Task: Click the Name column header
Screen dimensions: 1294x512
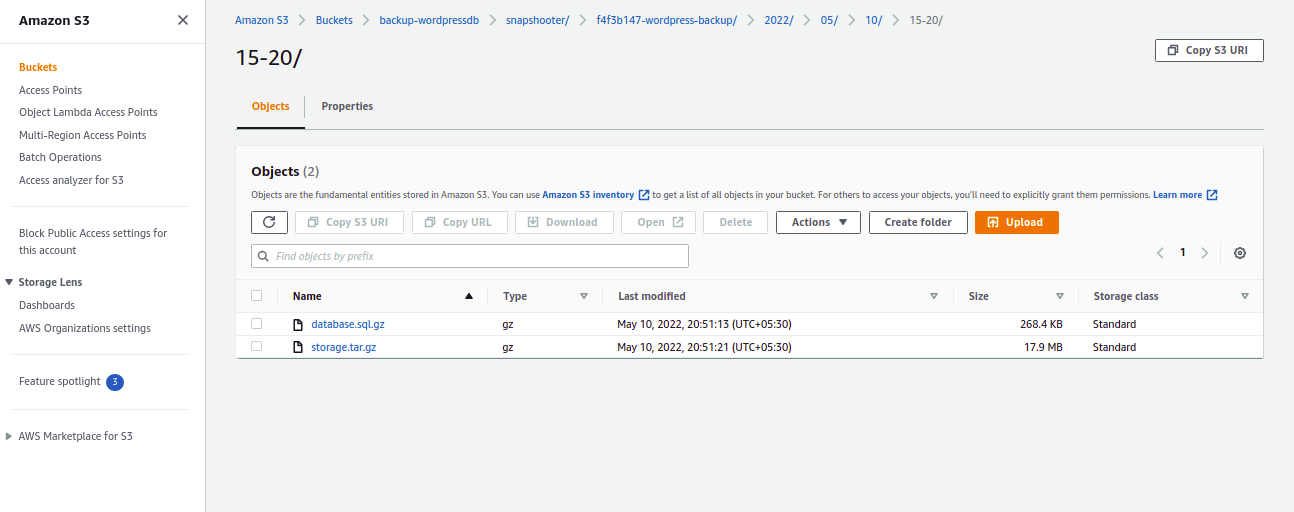Action: coord(307,296)
